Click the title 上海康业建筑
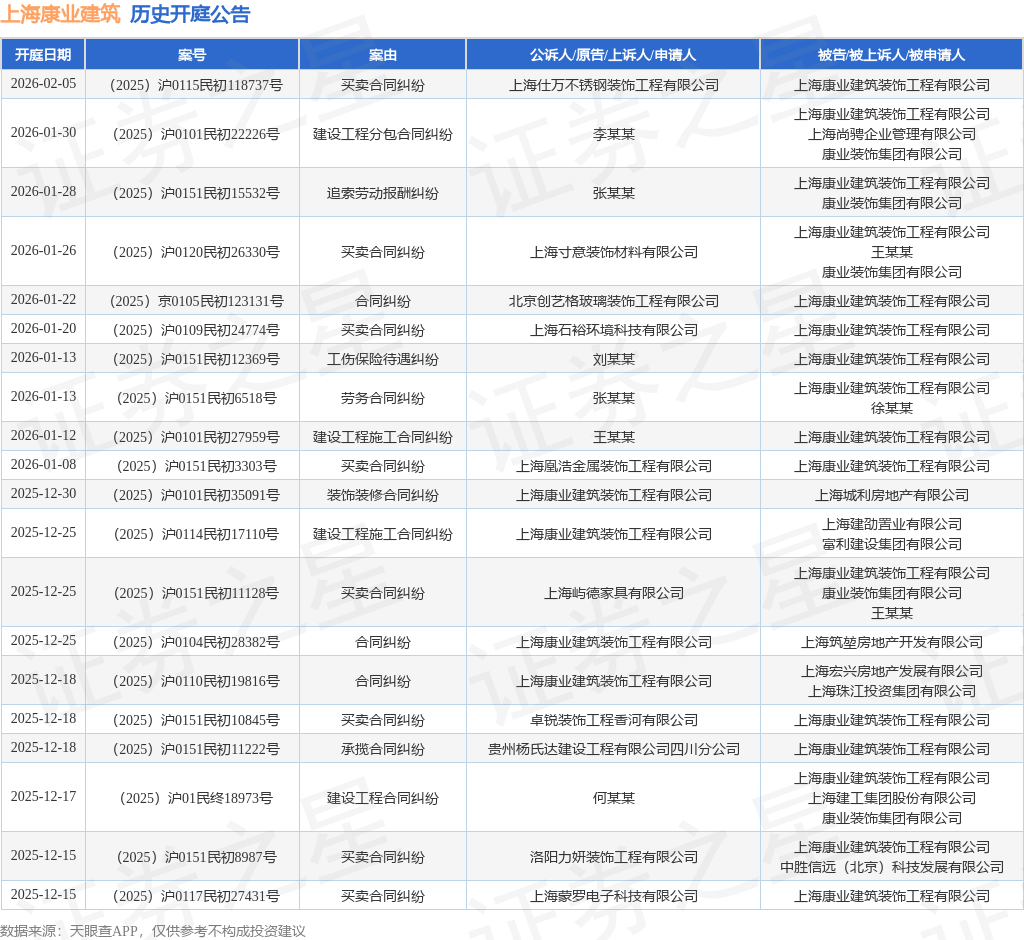 (x=61, y=14)
